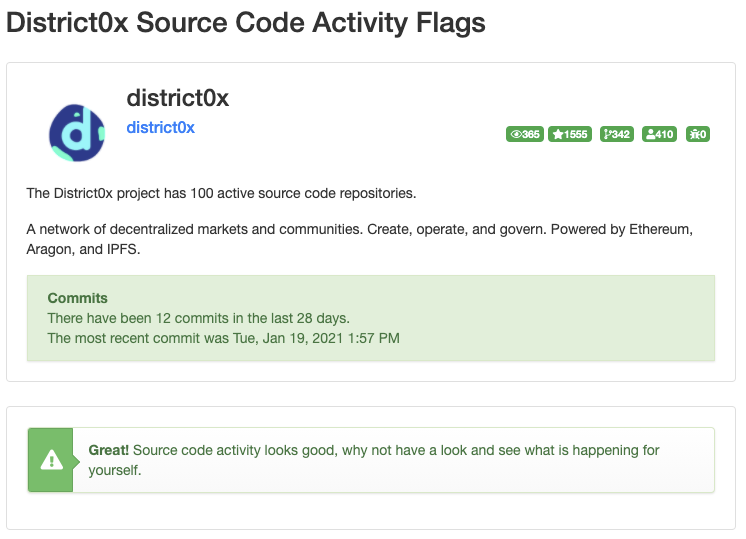
Task: Click 'Great!' source code activity message
Action: point(374,460)
